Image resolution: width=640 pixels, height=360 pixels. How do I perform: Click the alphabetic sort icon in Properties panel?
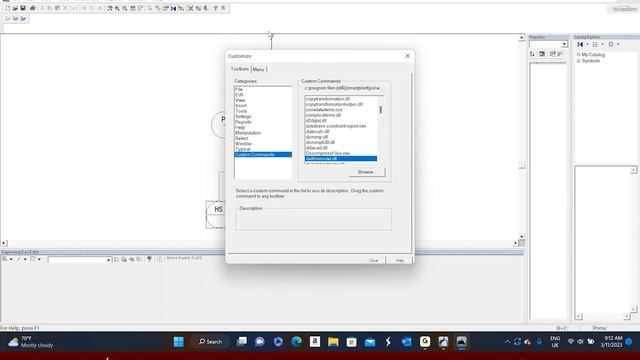coord(532,54)
